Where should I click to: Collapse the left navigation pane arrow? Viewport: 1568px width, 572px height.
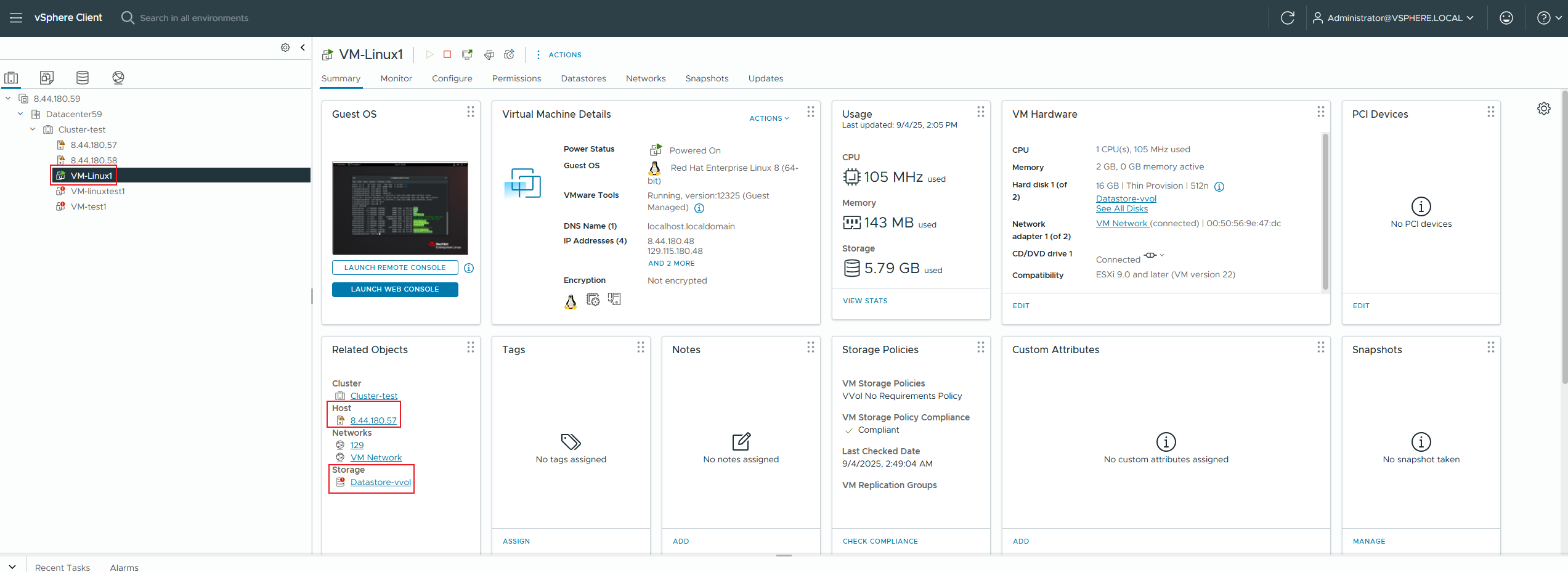[x=303, y=47]
